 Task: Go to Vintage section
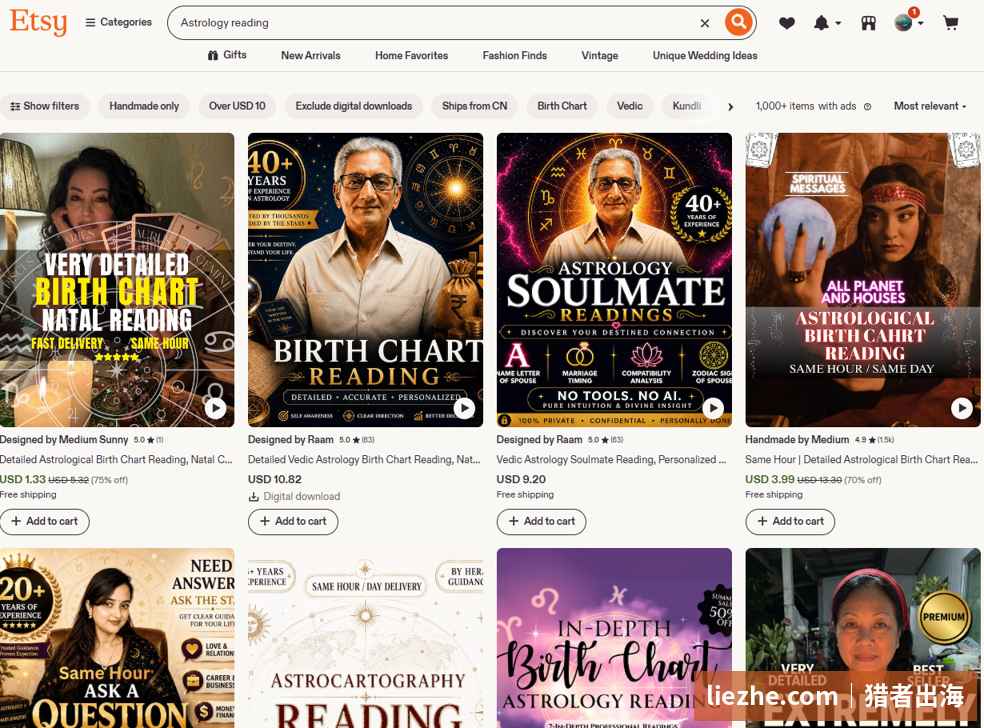600,55
